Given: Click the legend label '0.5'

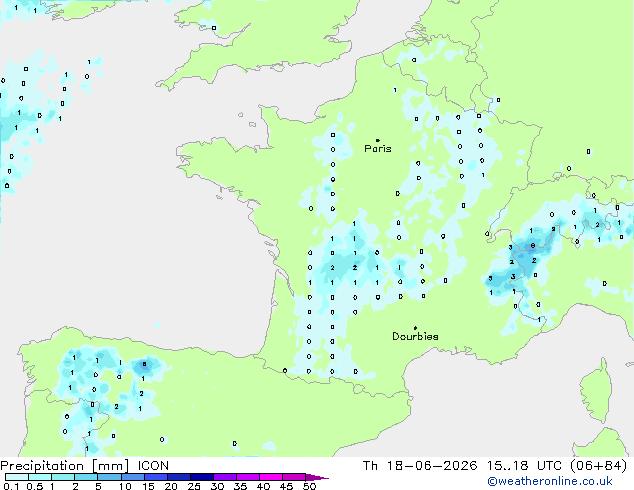Looking at the screenshot, I should click(35, 486).
